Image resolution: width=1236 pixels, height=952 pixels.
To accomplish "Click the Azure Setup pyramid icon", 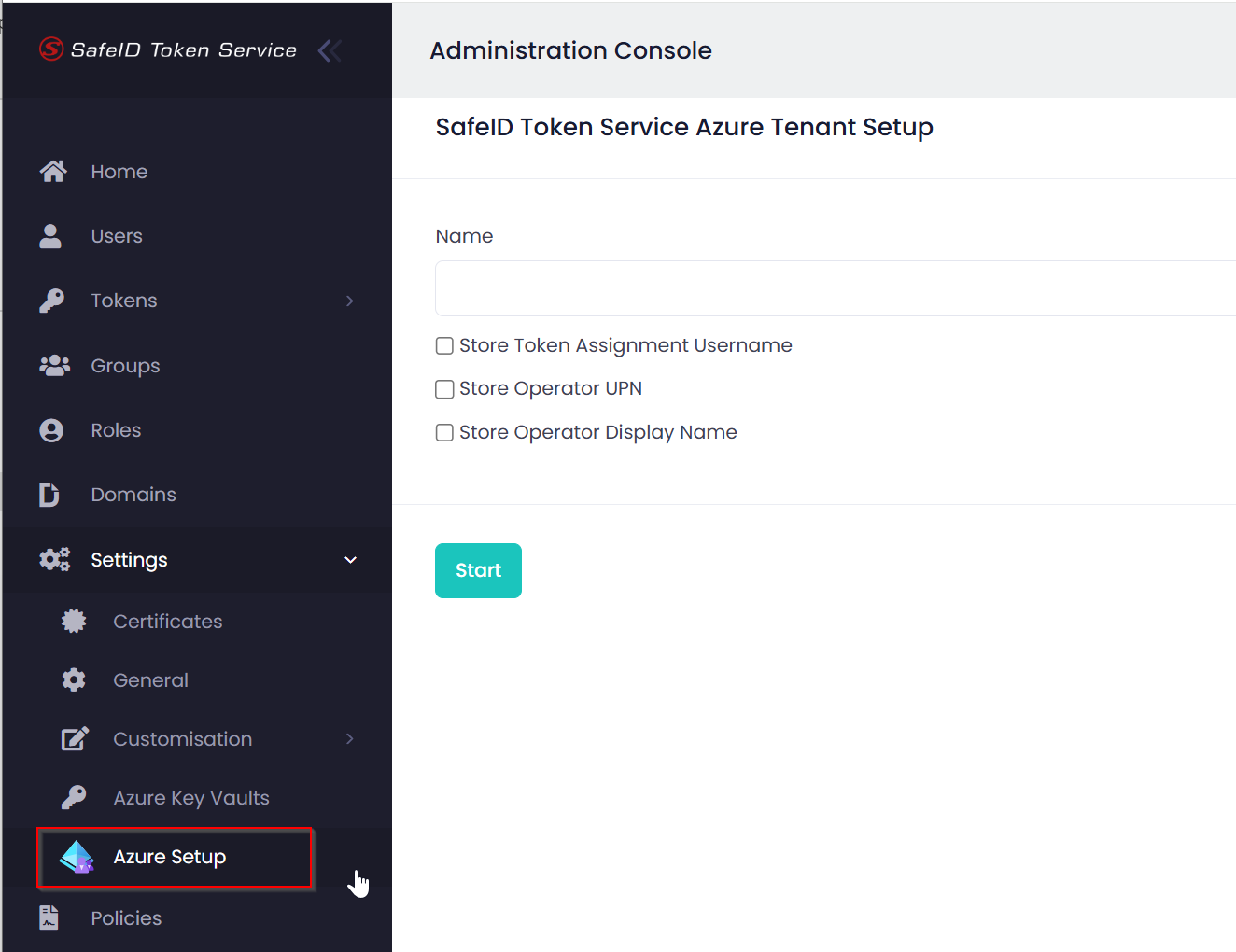I will [x=77, y=857].
